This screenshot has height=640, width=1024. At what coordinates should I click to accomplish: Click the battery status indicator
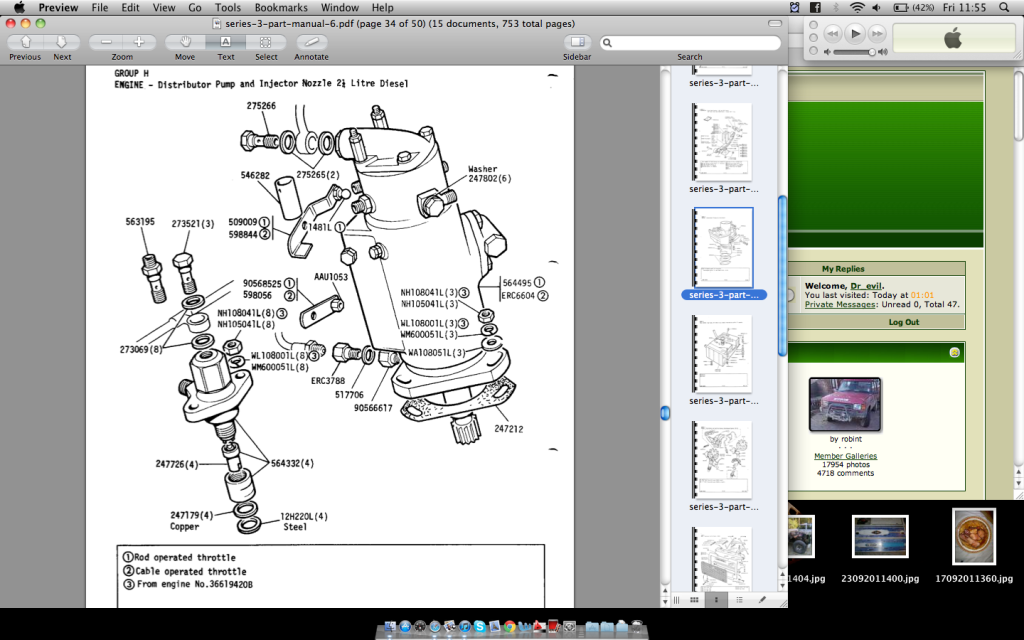coord(913,7)
